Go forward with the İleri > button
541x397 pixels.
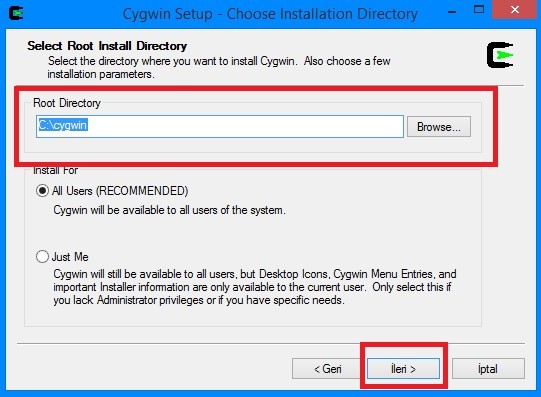click(403, 369)
